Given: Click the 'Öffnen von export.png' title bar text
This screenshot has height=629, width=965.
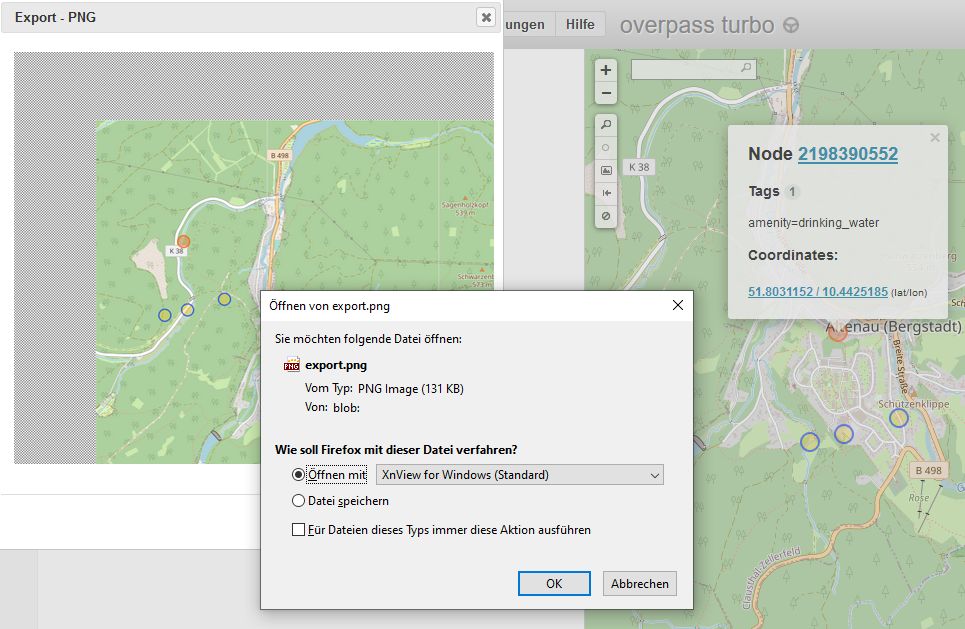Looking at the screenshot, I should click(x=329, y=306).
